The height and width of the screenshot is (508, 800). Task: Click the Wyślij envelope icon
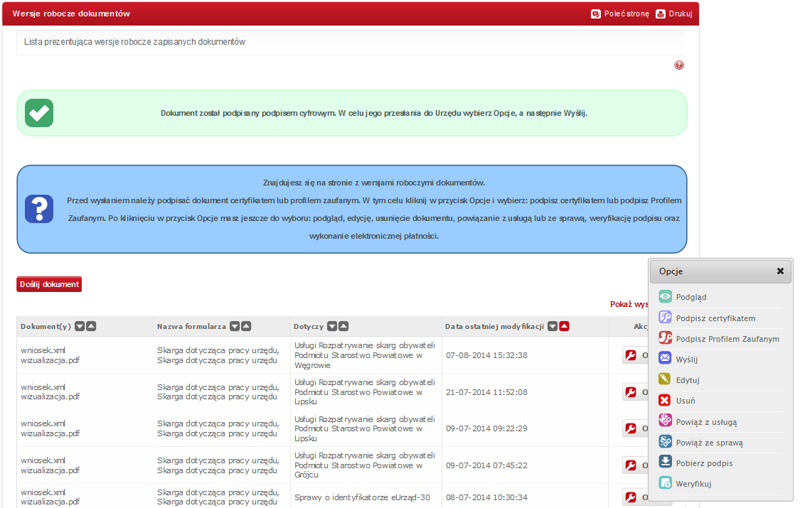tap(665, 359)
